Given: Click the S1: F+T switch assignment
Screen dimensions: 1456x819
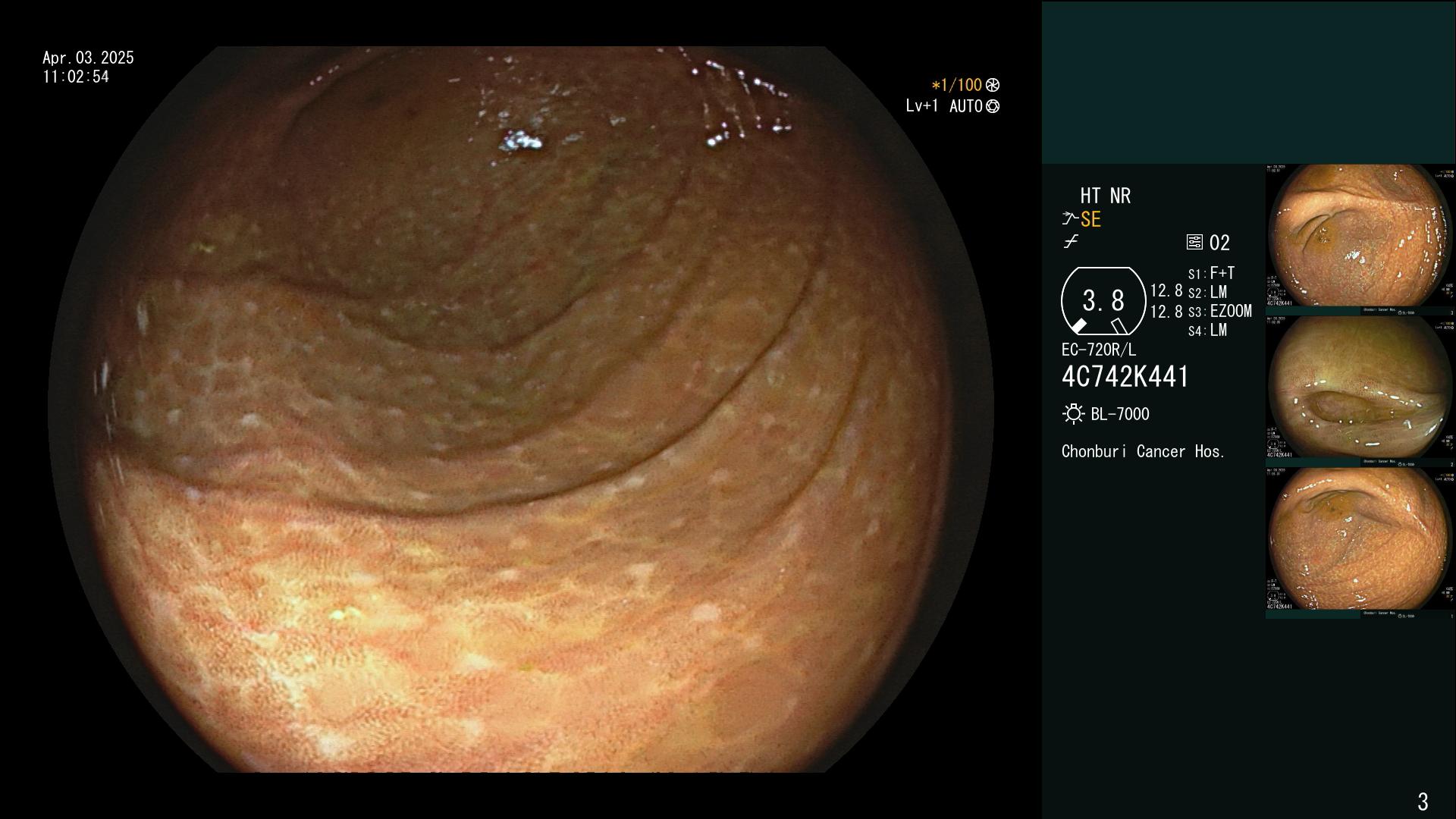Looking at the screenshot, I should pos(1211,273).
